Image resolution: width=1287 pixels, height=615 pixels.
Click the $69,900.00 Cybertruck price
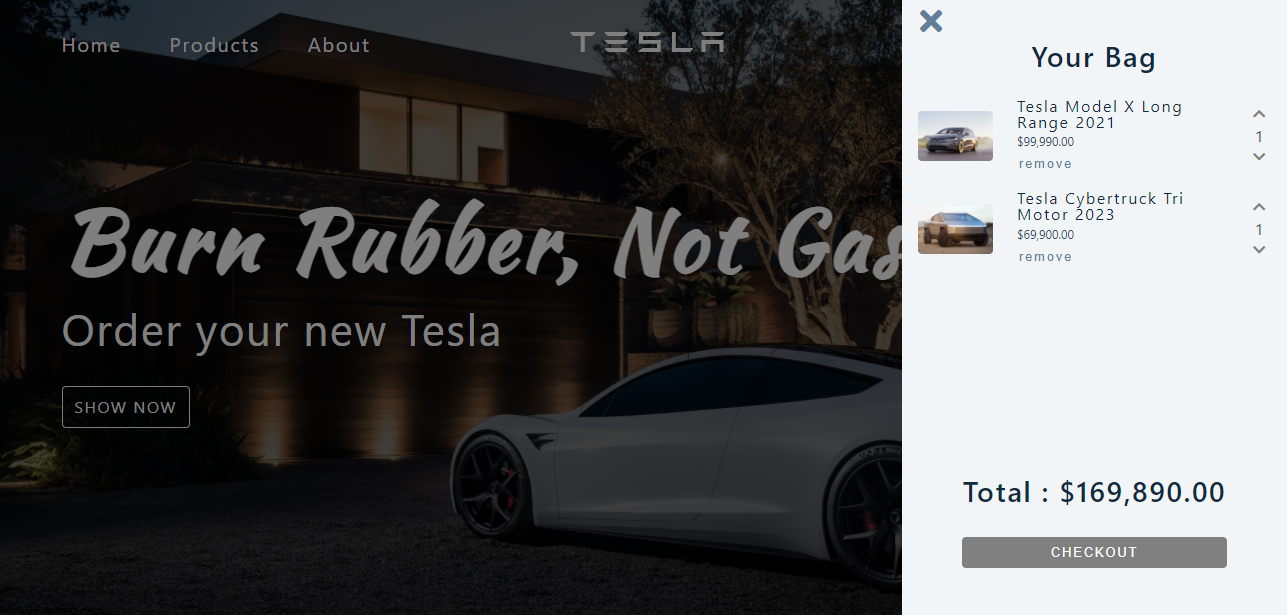(1046, 235)
